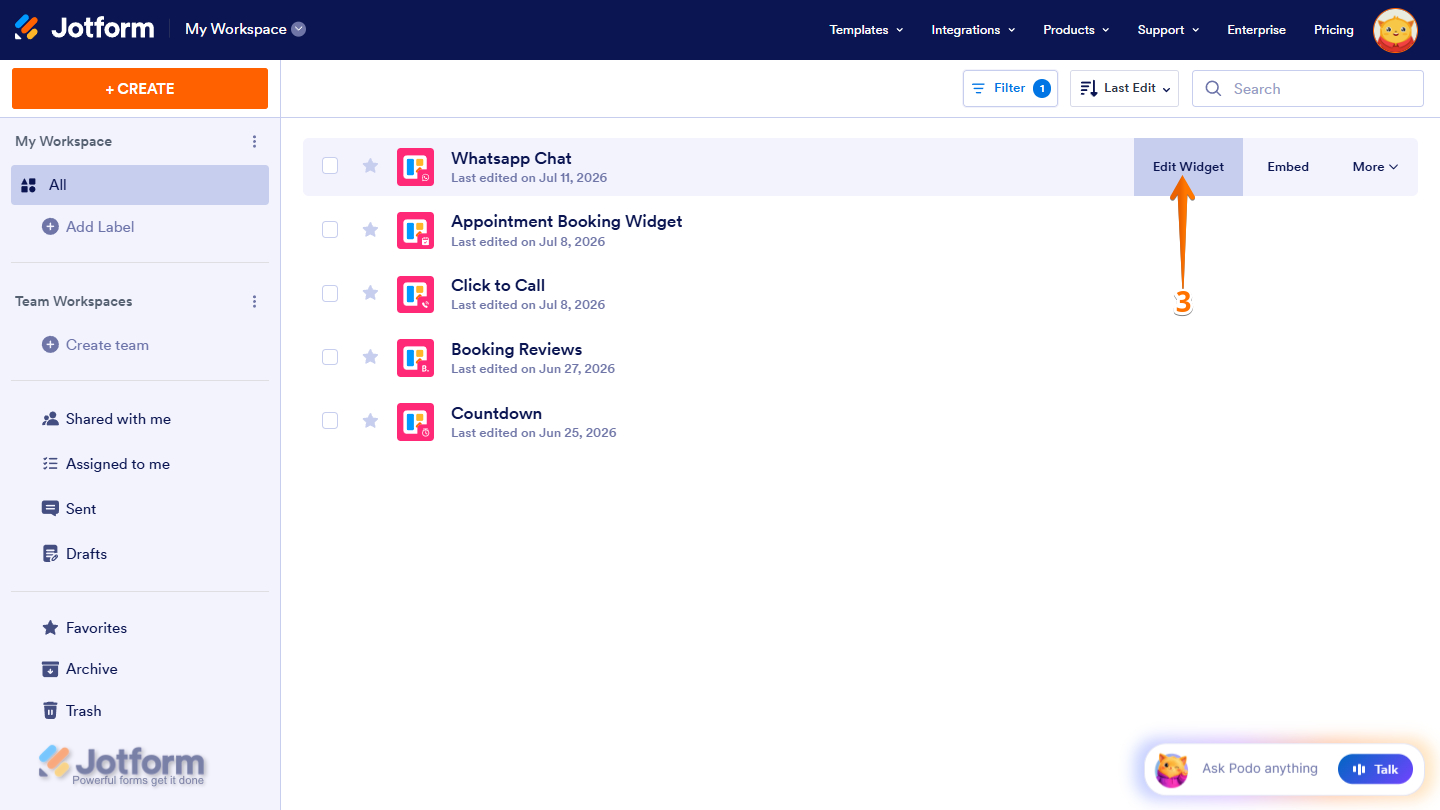The width and height of the screenshot is (1440, 810).
Task: Click the Ask Podo anything field
Action: click(x=1260, y=769)
